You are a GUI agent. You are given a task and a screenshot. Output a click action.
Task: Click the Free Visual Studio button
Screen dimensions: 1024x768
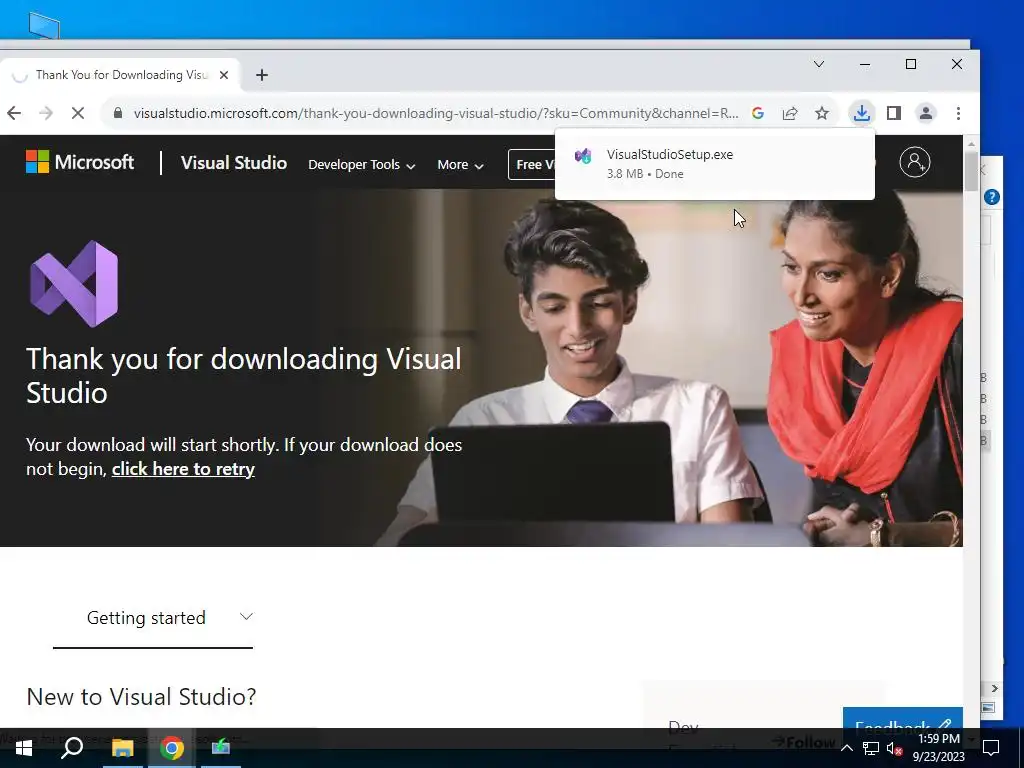point(532,165)
